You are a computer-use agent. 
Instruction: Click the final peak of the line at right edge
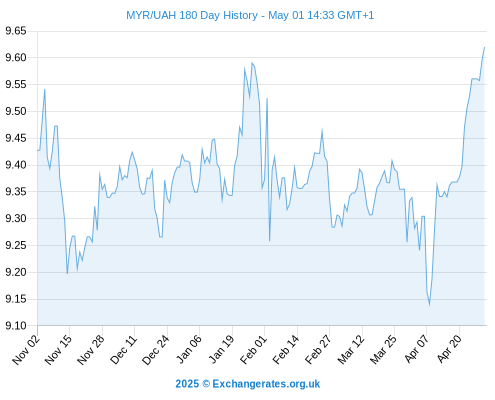(484, 48)
